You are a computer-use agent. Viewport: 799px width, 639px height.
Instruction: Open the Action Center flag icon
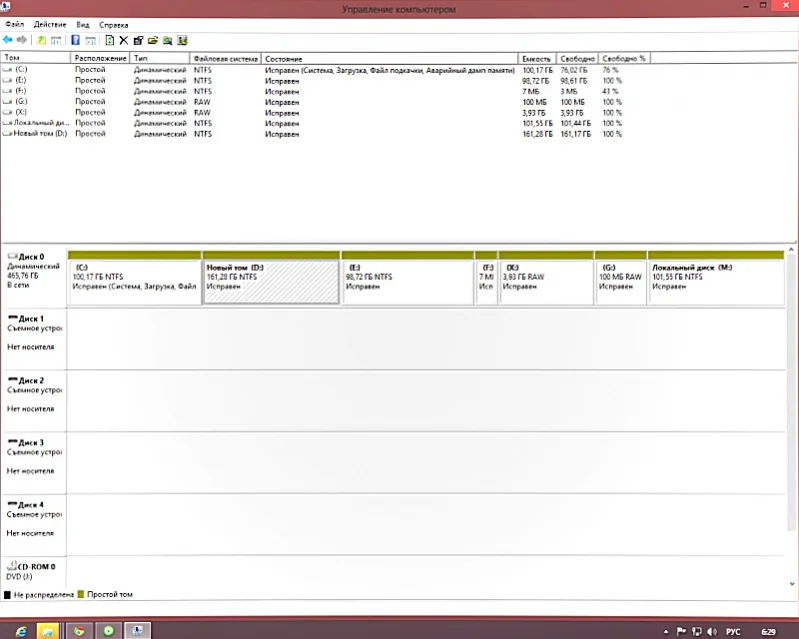pos(681,631)
